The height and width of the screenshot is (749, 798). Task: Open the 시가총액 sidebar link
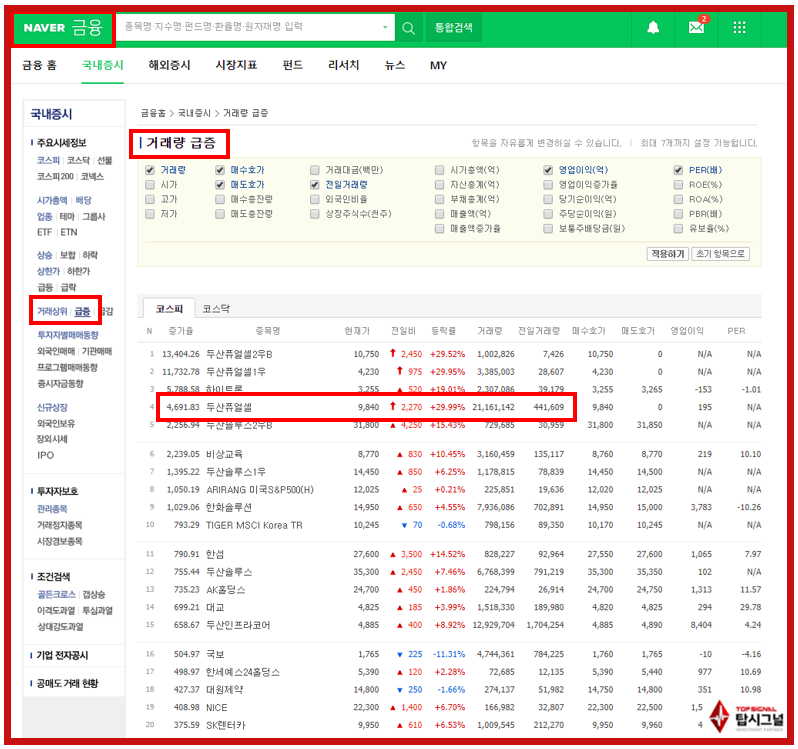(x=52, y=200)
